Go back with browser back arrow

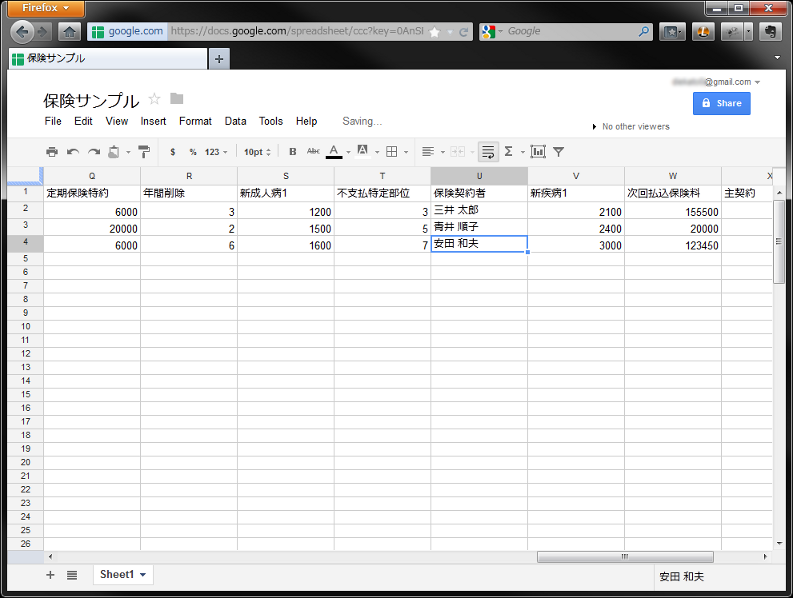tap(22, 32)
